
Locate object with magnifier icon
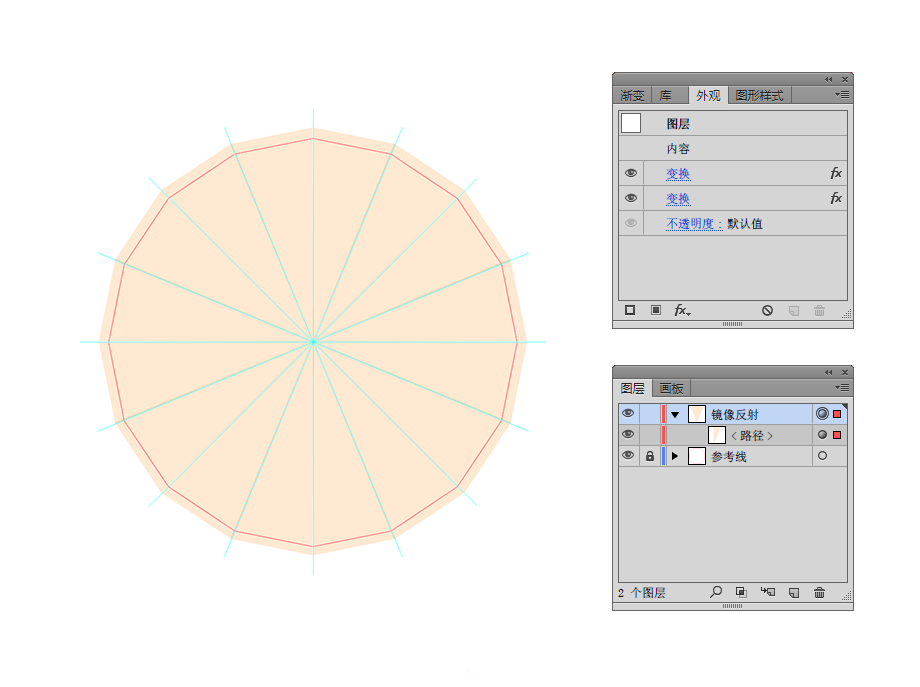point(716,592)
